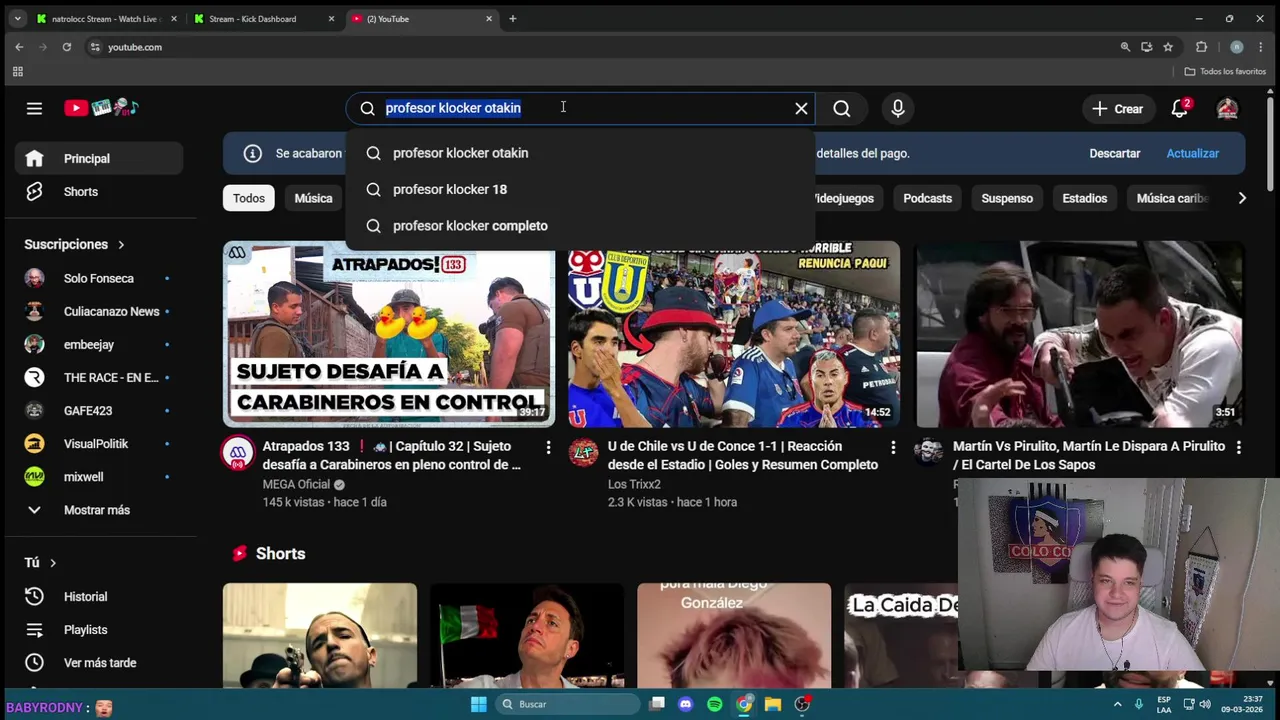Open options menu for U de Chile video

pos(893,447)
